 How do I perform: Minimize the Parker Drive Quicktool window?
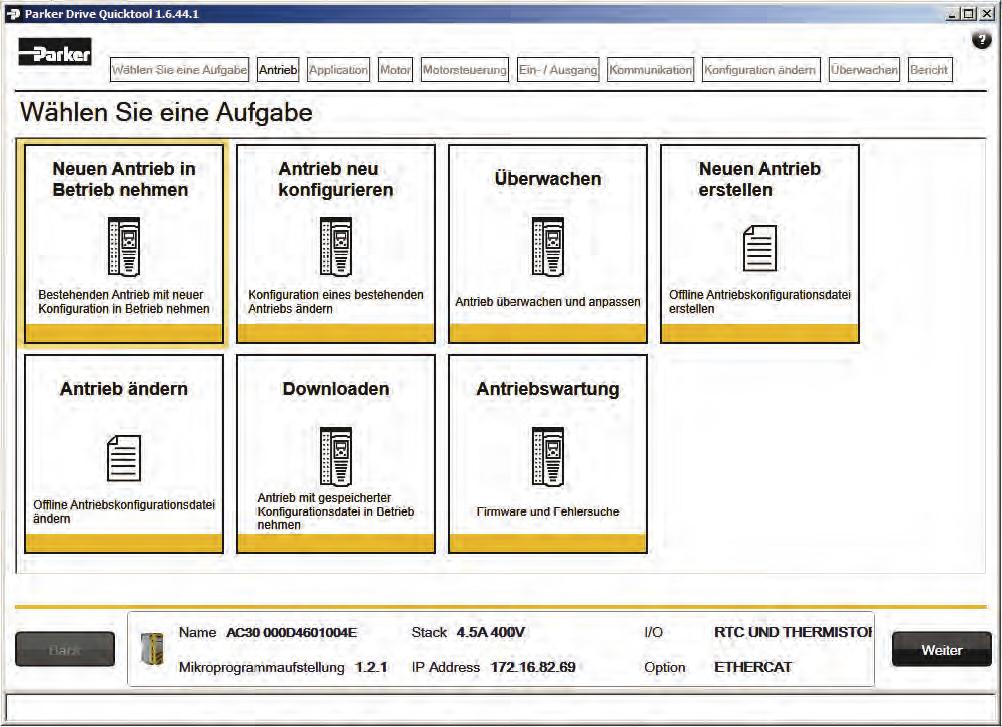tap(953, 13)
